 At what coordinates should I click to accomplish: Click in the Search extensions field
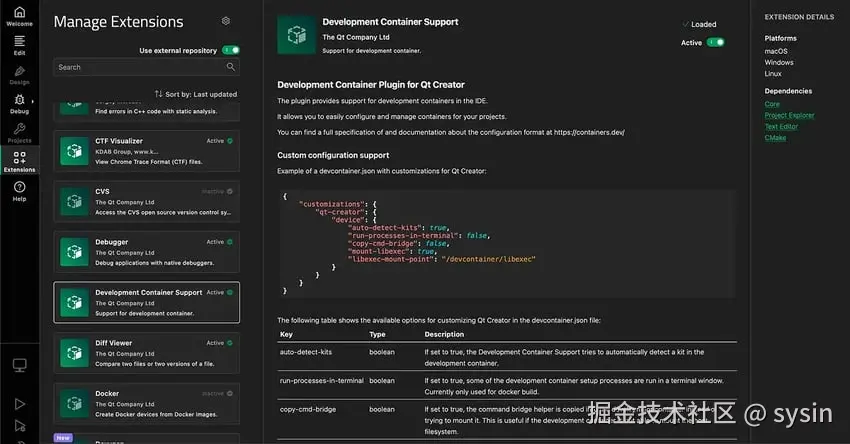click(x=146, y=67)
